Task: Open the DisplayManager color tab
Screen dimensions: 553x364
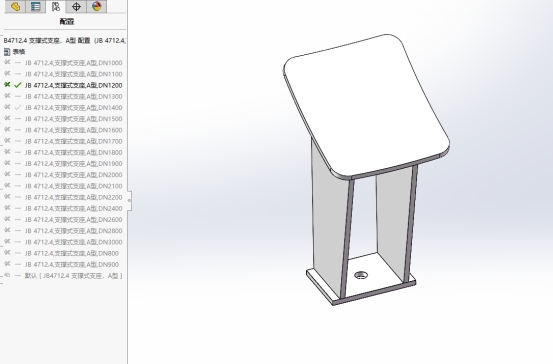Action: point(96,6)
